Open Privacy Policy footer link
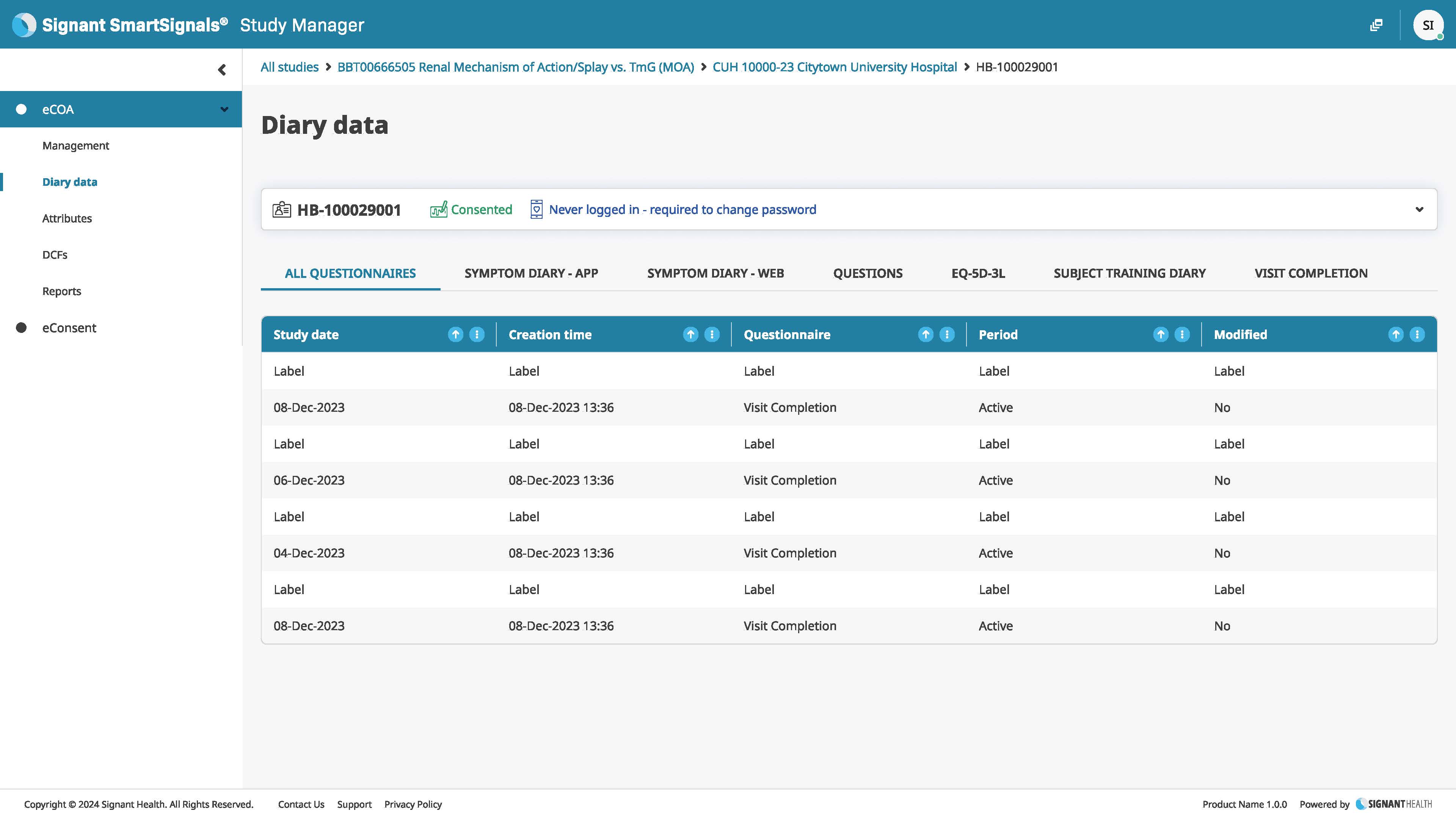The width and height of the screenshot is (1456, 819). tap(413, 804)
